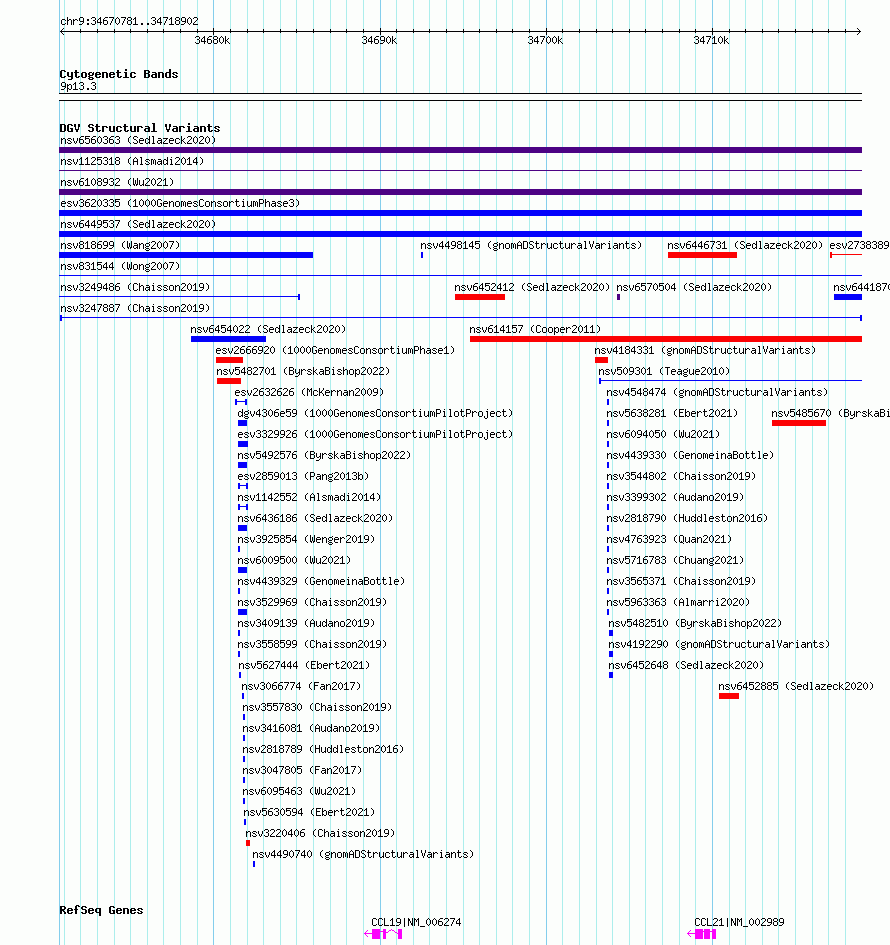Select the red nsv6446731 (Sedlazeck2020) bar
The image size is (890, 945).
tap(702, 256)
